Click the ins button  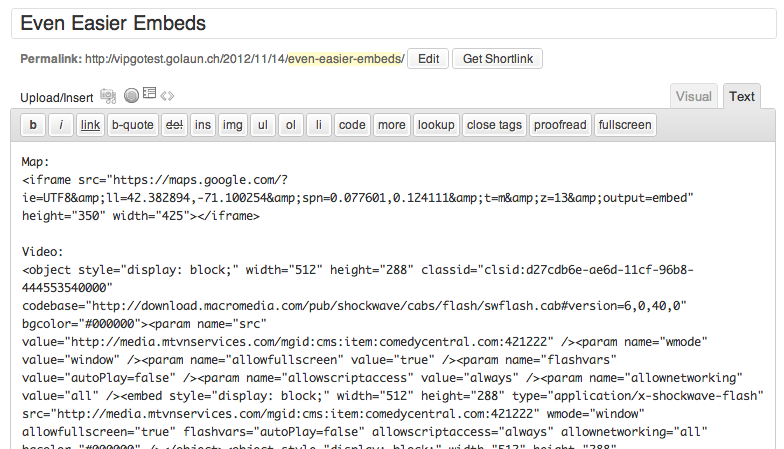pyautogui.click(x=202, y=124)
